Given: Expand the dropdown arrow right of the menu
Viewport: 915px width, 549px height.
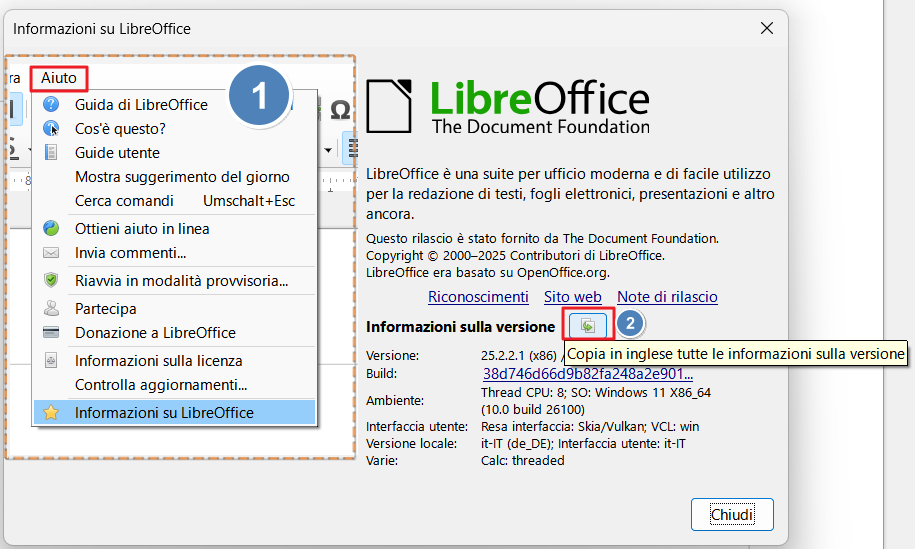Looking at the screenshot, I should (x=328, y=151).
